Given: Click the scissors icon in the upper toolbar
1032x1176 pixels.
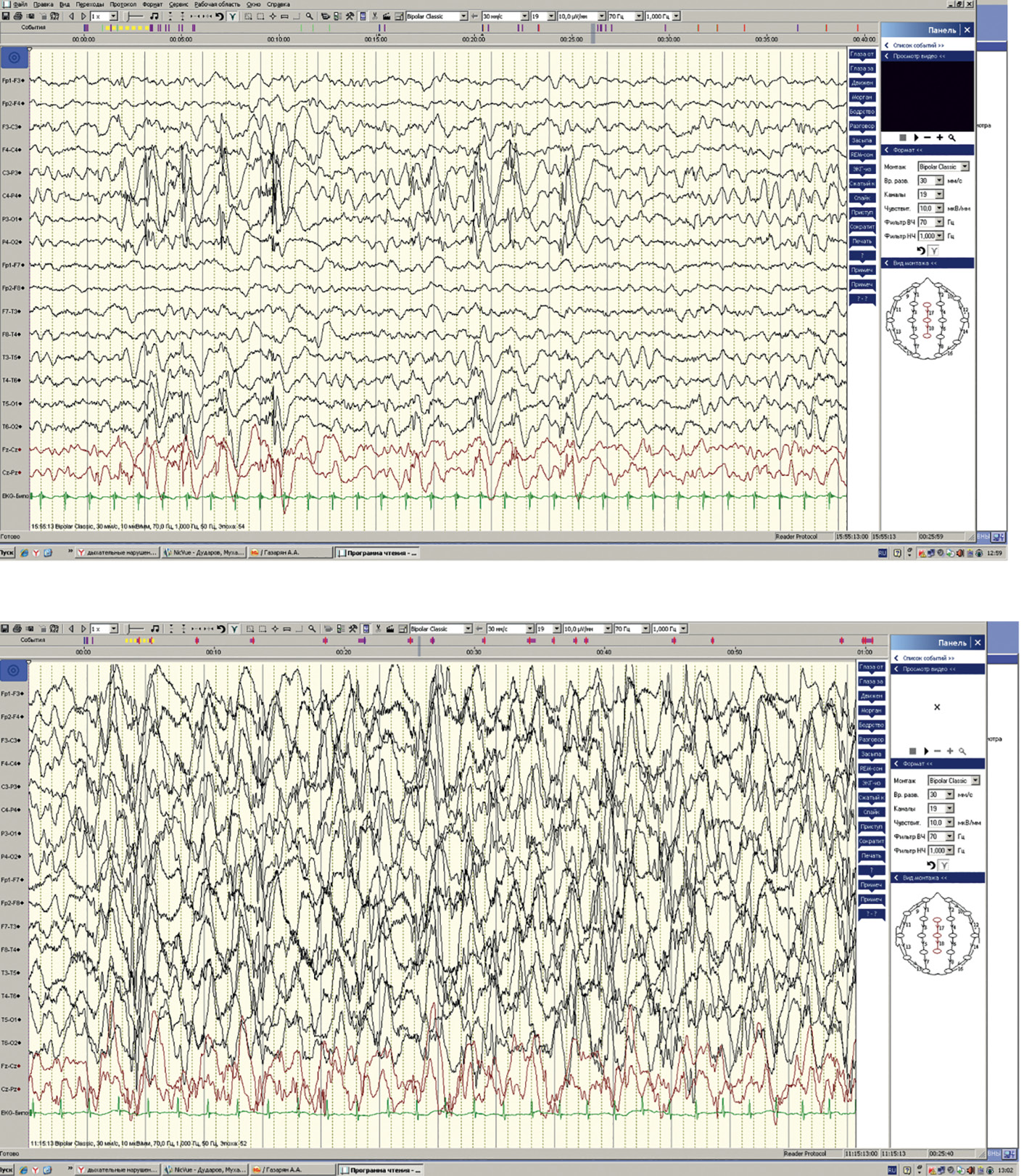Looking at the screenshot, I should 375,16.
